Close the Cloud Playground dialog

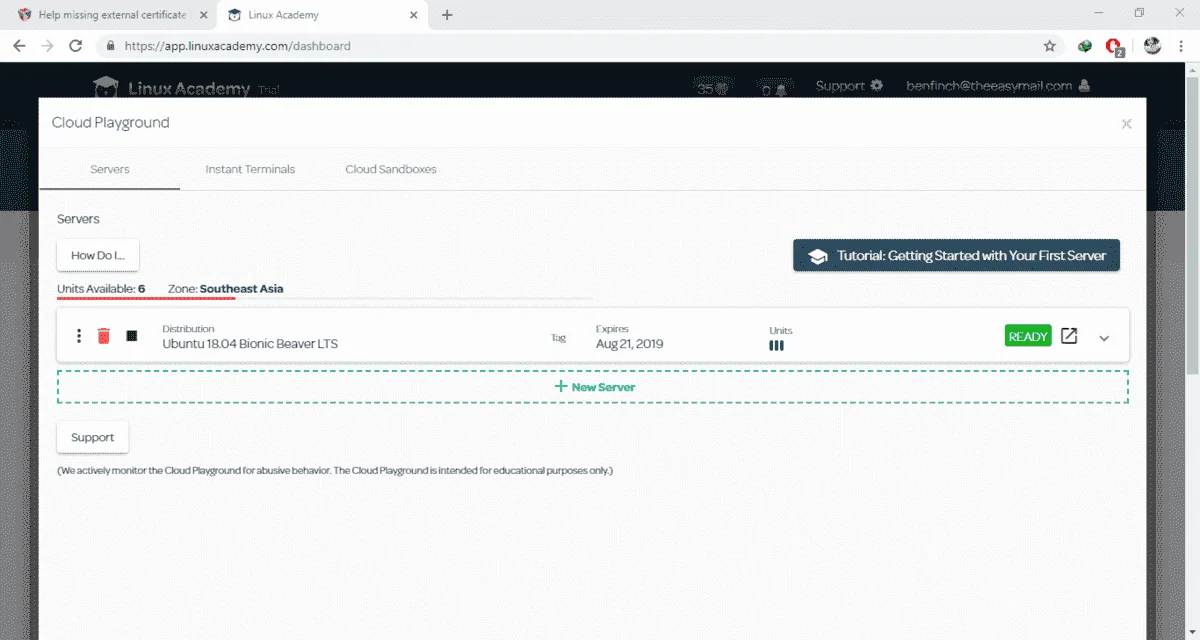[x=1126, y=124]
